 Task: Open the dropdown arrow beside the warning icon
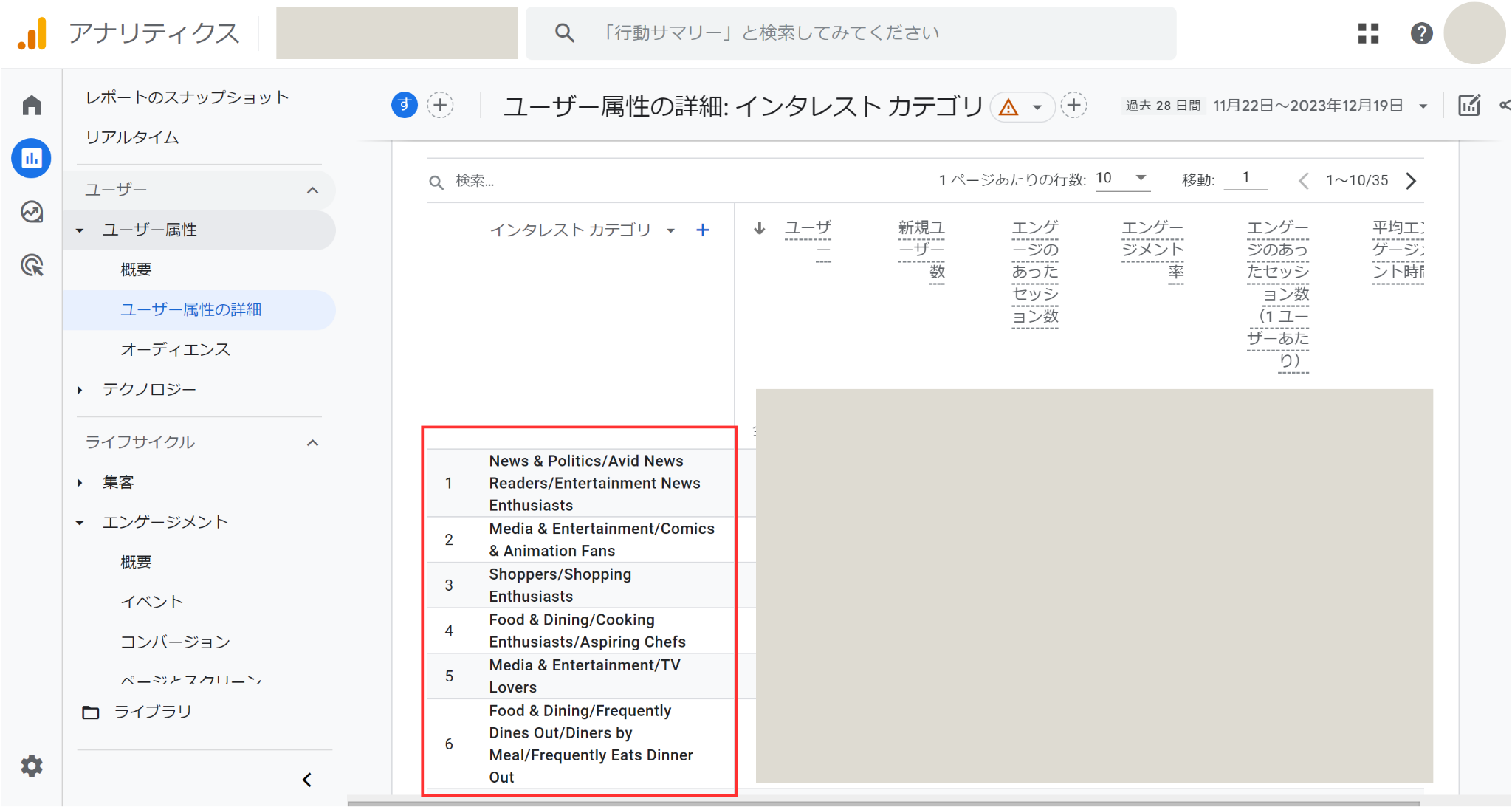pos(1037,108)
